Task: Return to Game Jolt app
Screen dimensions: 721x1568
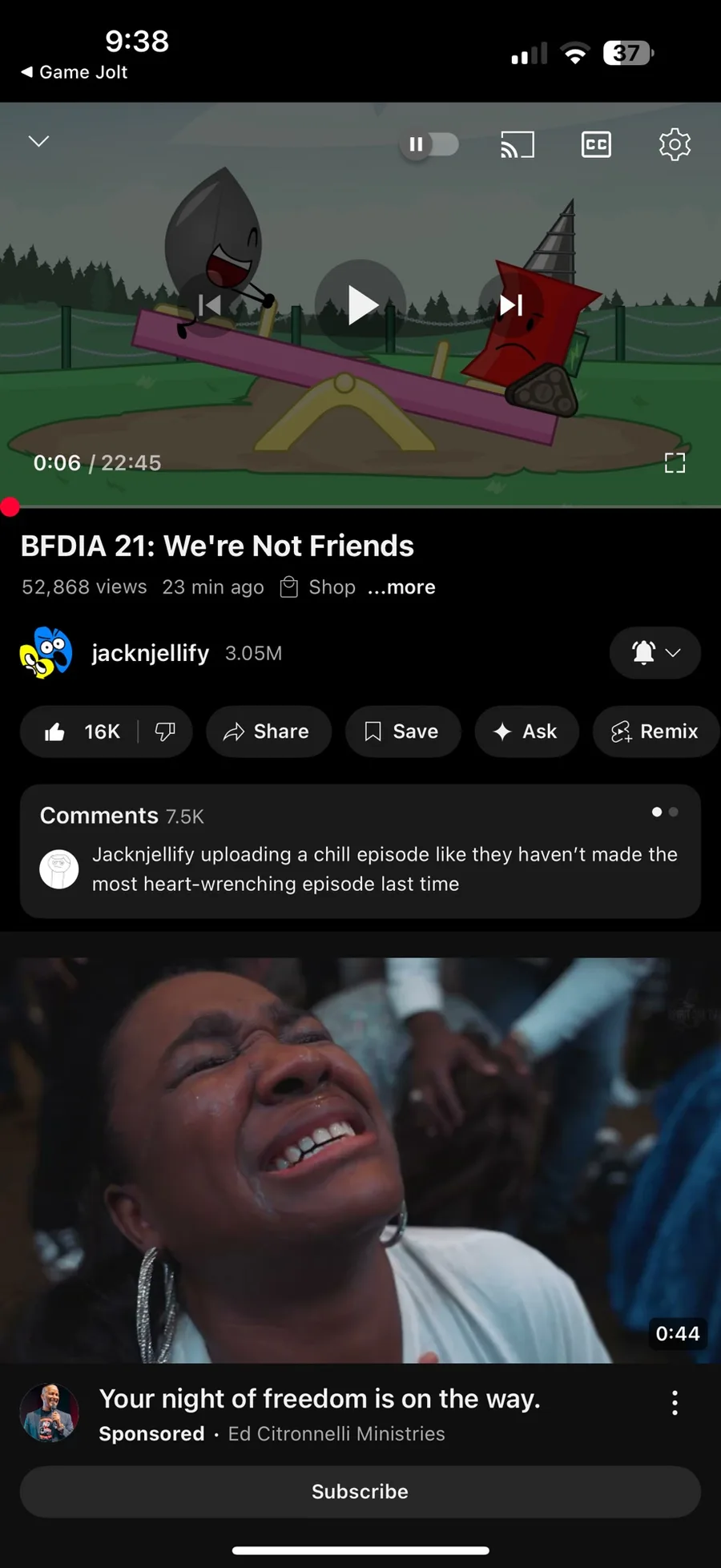Action: (x=74, y=72)
